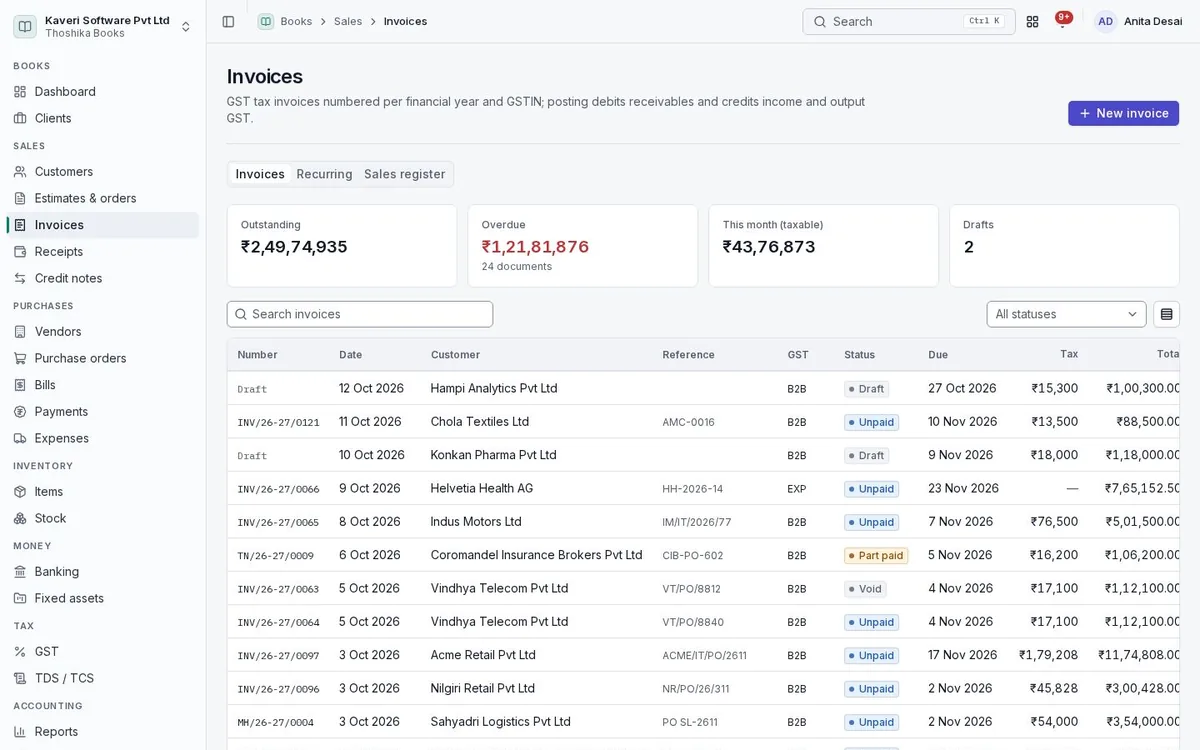Click the Void status badge

pyautogui.click(x=866, y=589)
